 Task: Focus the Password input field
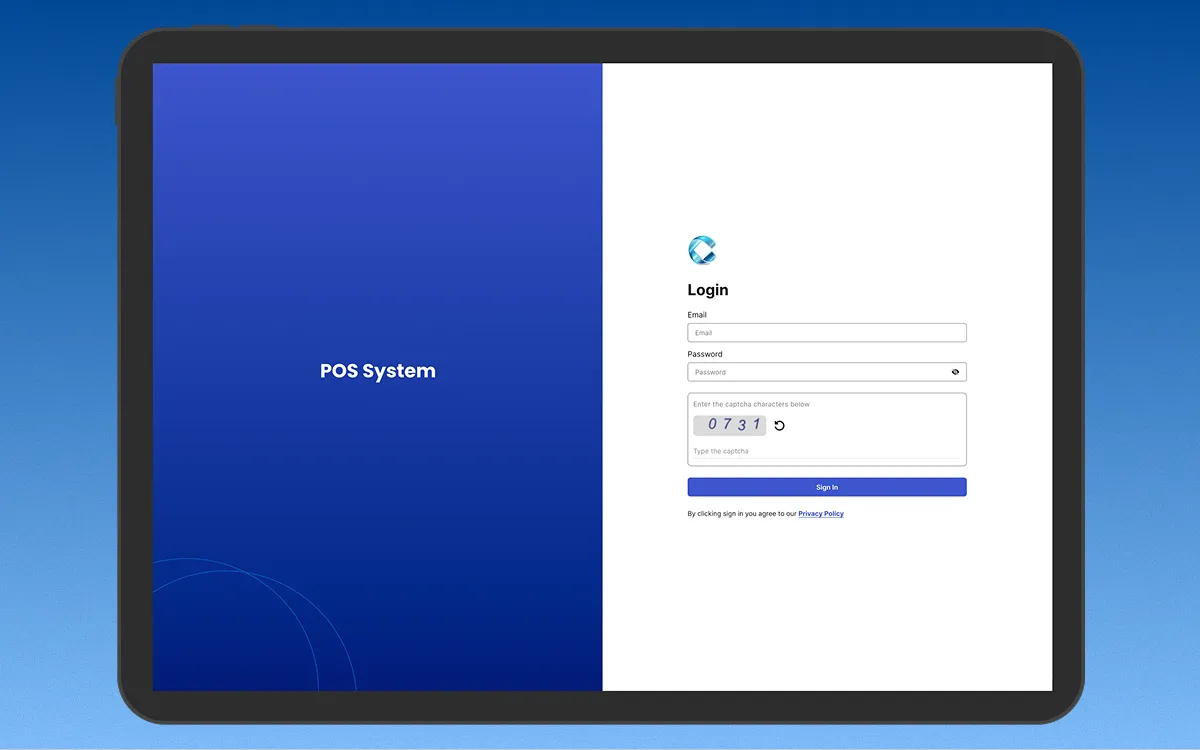point(827,372)
